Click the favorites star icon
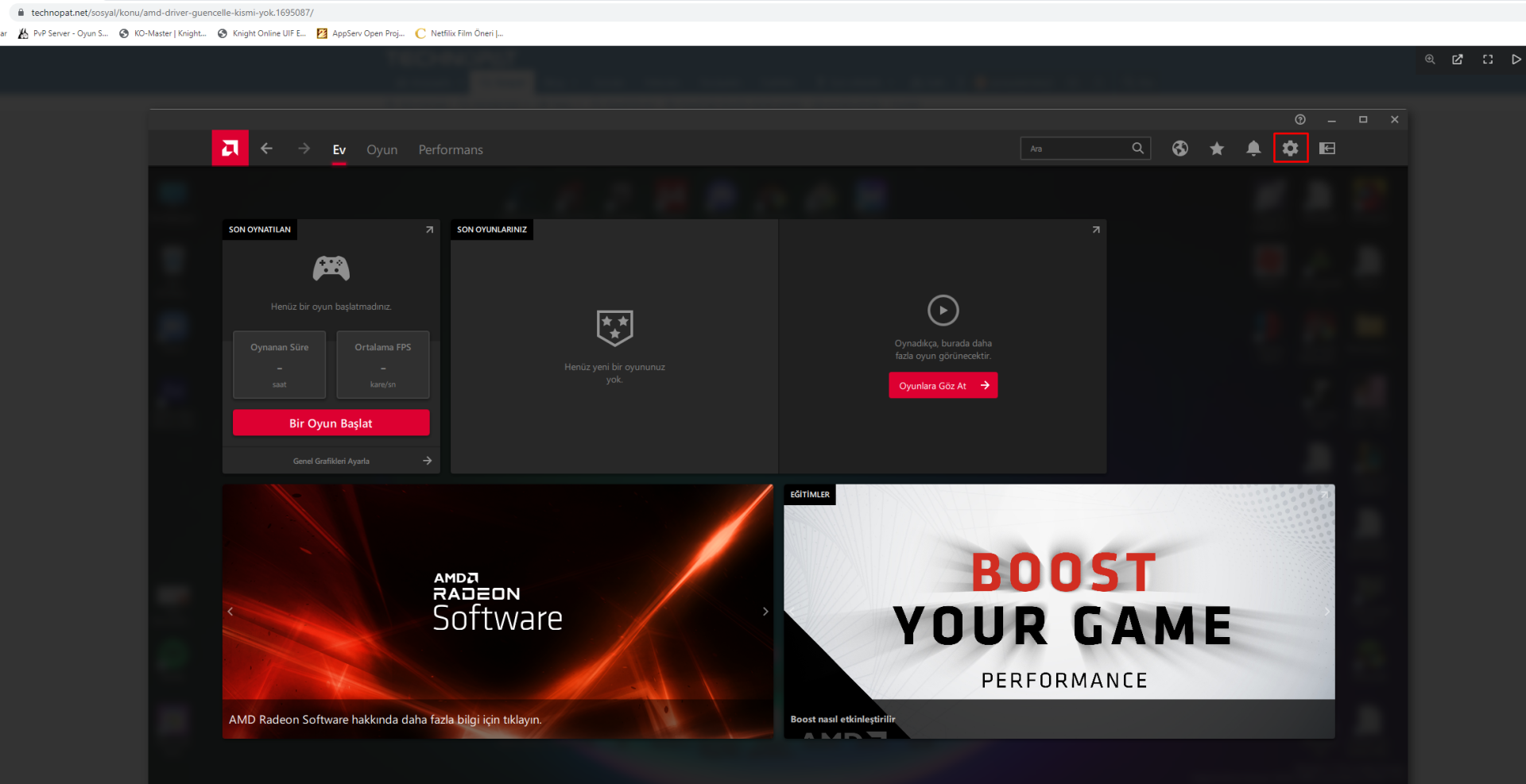 click(x=1217, y=149)
